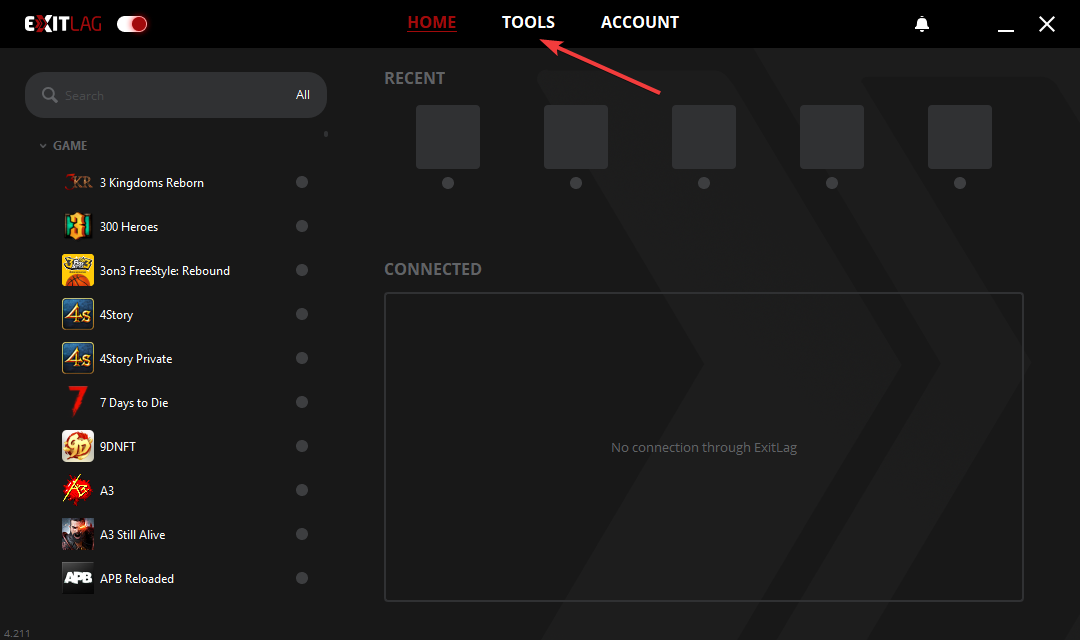Viewport: 1080px width, 640px height.
Task: Select 3 Kingdoms Reborn text
Action: click(x=152, y=183)
